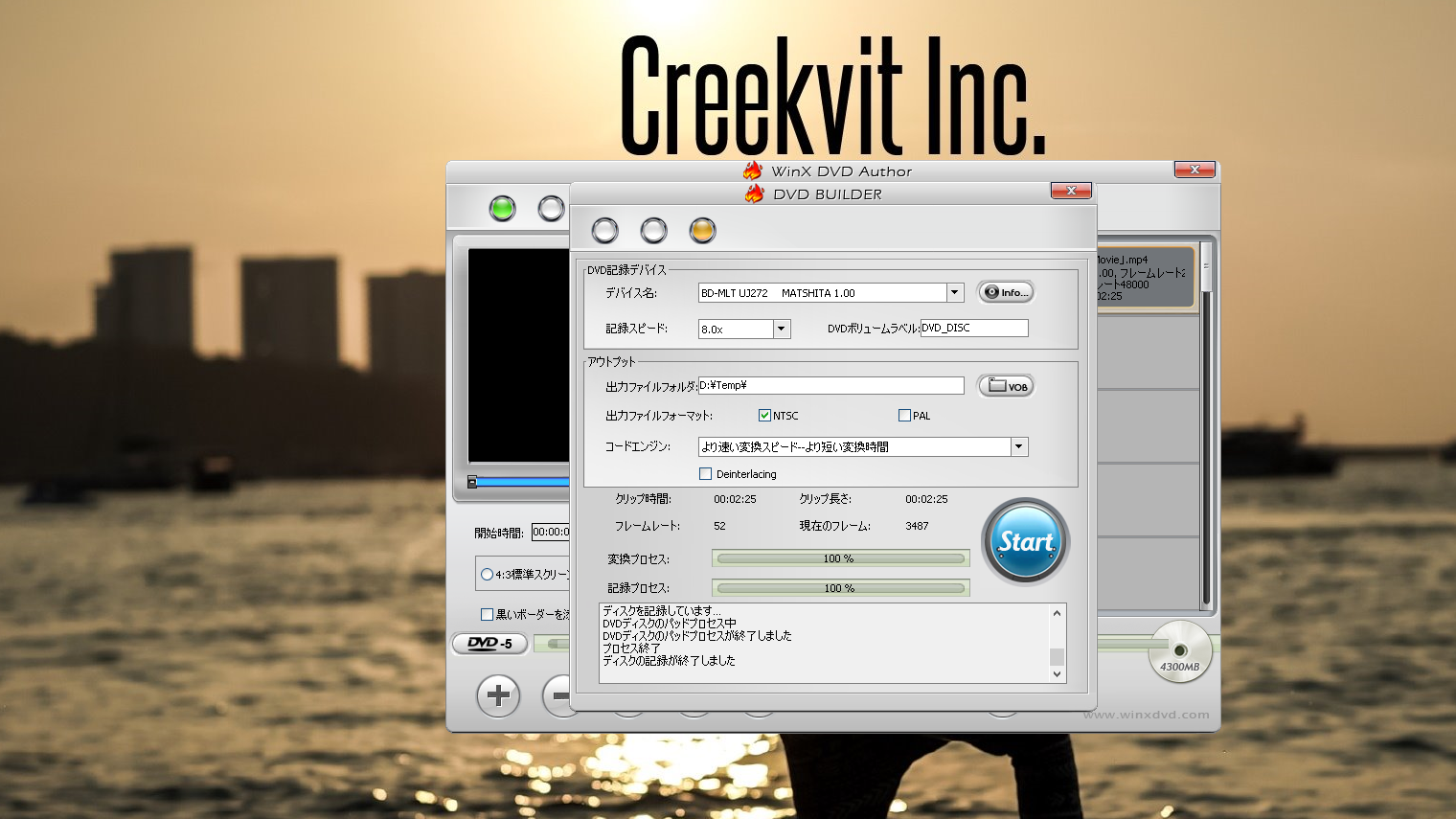
Task: Click the log box scrollbar thumb
Action: (1058, 656)
